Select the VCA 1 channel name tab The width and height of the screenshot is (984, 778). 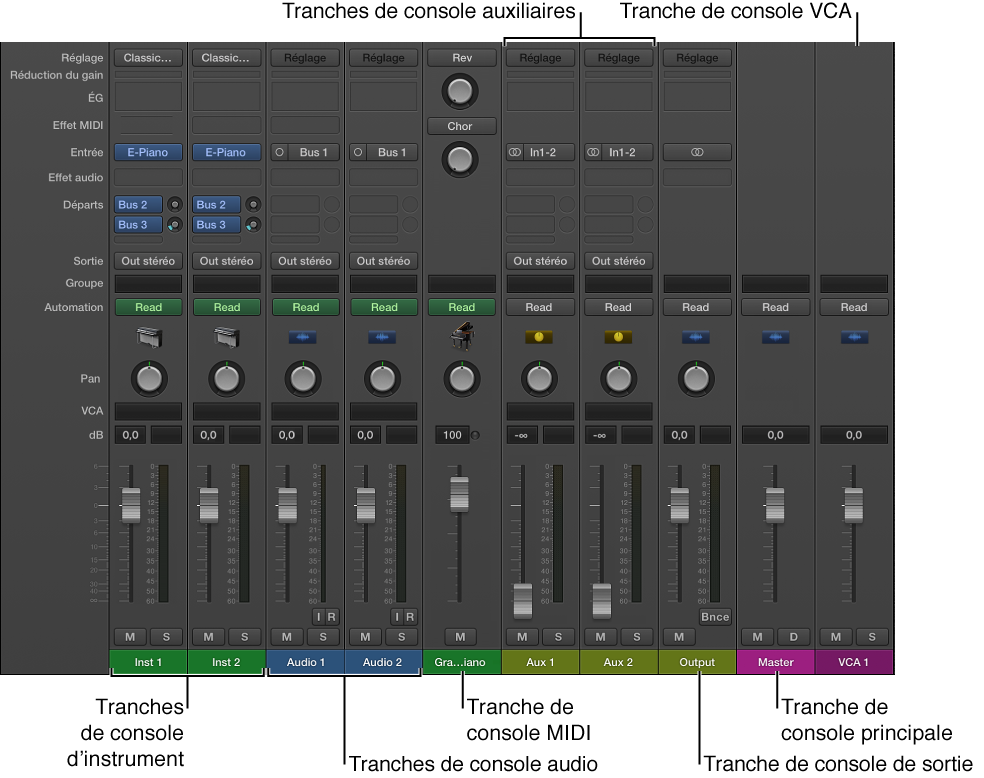click(x=853, y=662)
